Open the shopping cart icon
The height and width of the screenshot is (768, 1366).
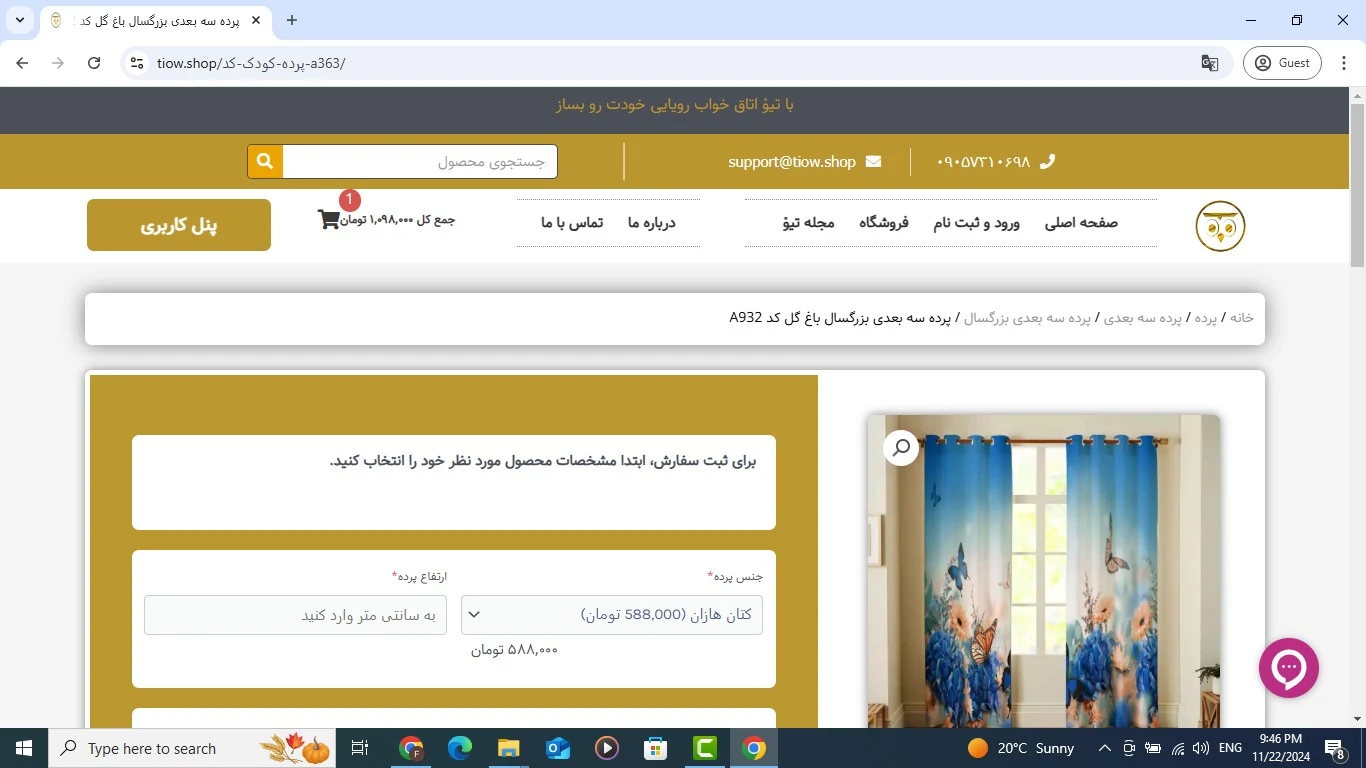pos(328,219)
